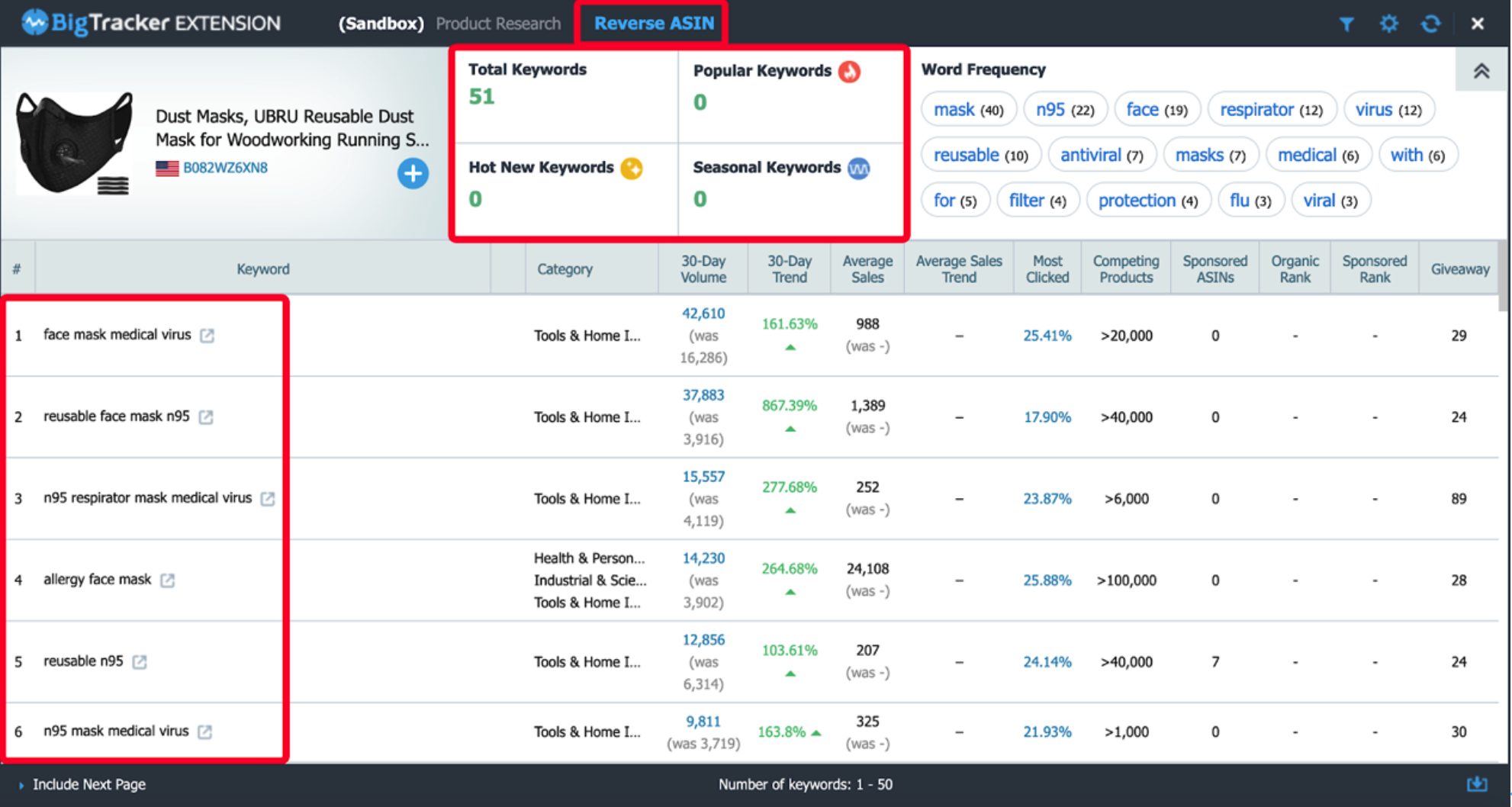This screenshot has width=1512, height=807.
Task: Sort by Sponsored ASINs column header
Action: (x=1215, y=269)
